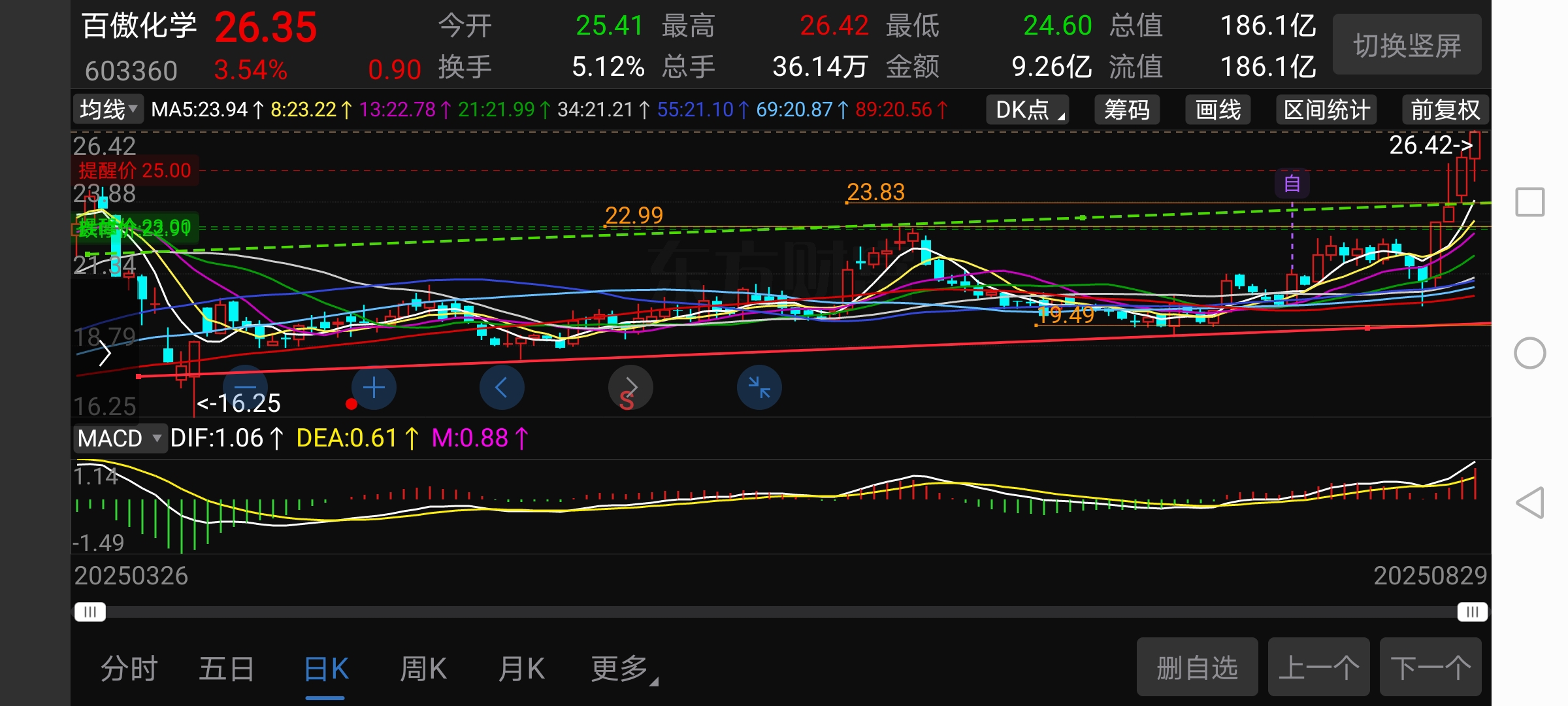Switch to 分时 tab
The width and height of the screenshot is (1568, 706).
click(129, 669)
